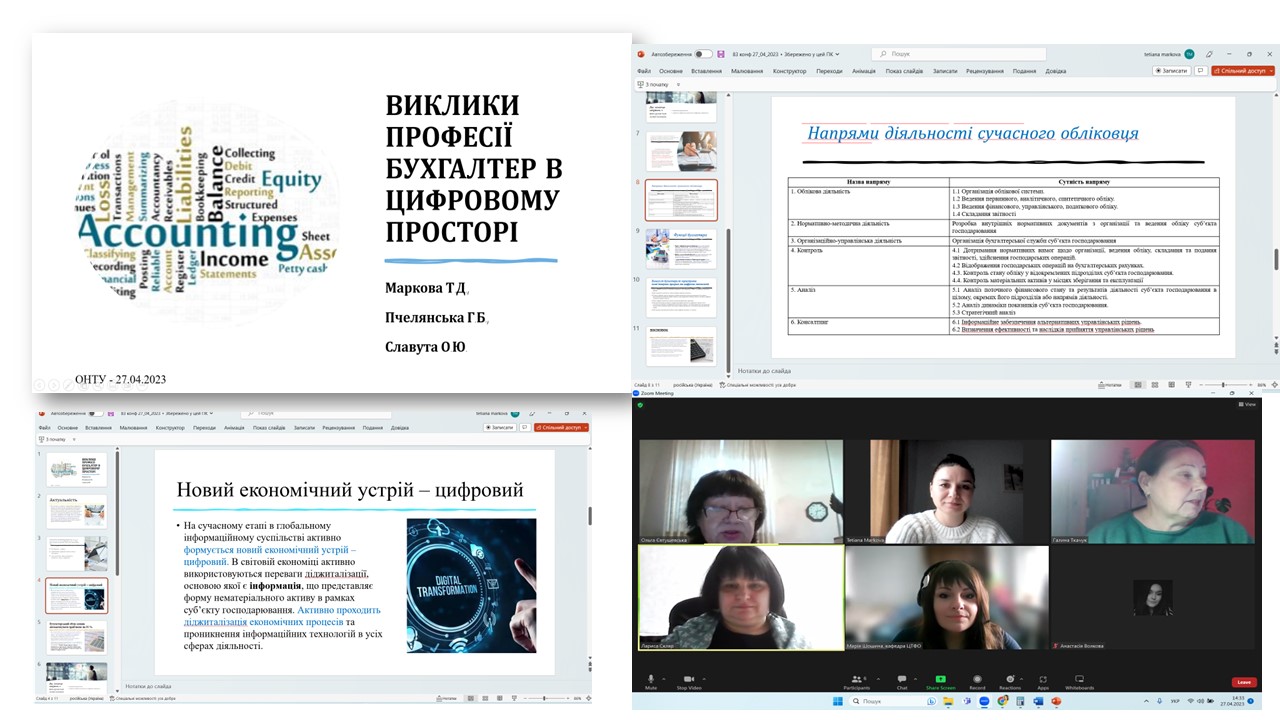Open comments icon in lower-left PowerPoint ribbon
This screenshot has height=720, width=1280.
525,427
